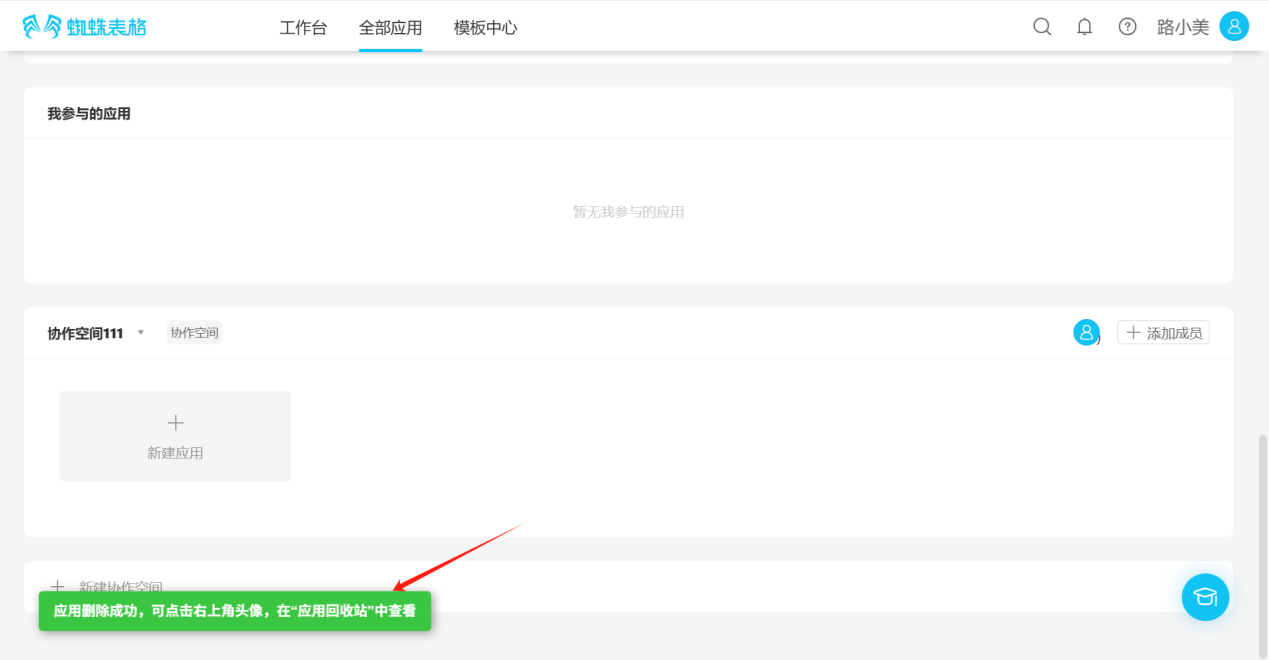Click the green 应用删除成功 toast message
1269x660 pixels.
coord(234,611)
